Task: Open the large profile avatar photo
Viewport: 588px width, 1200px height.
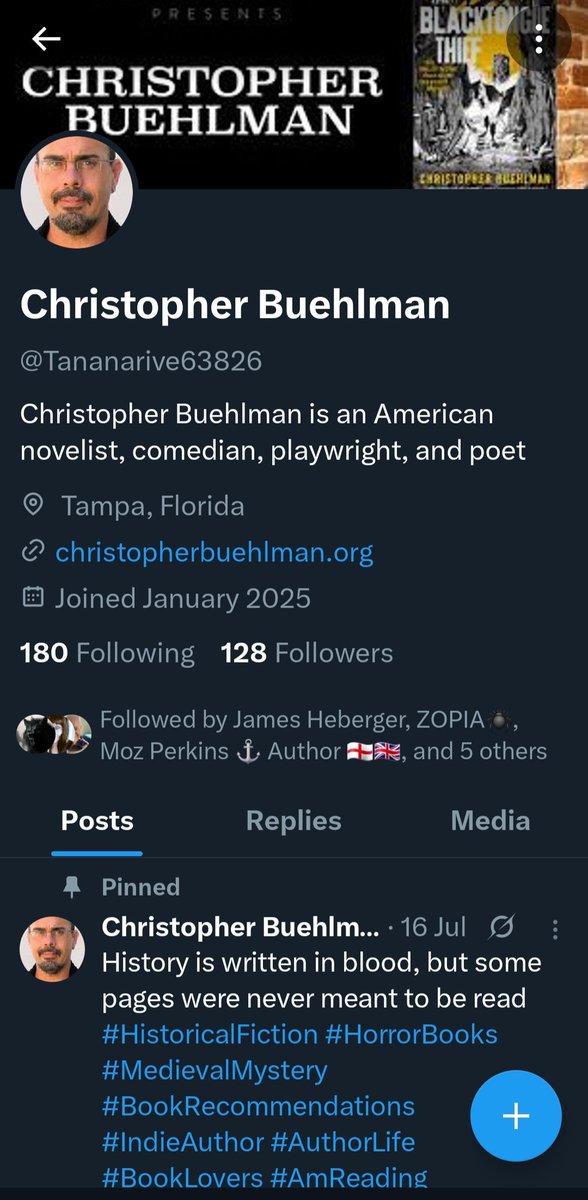Action: point(76,192)
